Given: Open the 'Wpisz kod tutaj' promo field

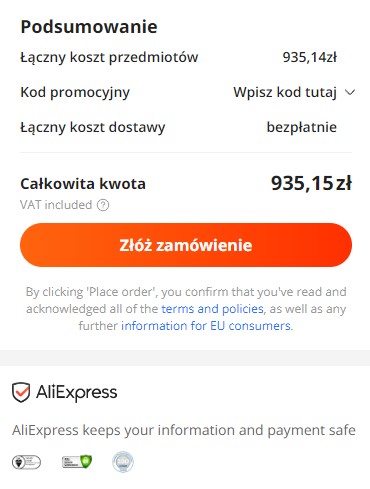Looking at the screenshot, I should click(x=285, y=92).
